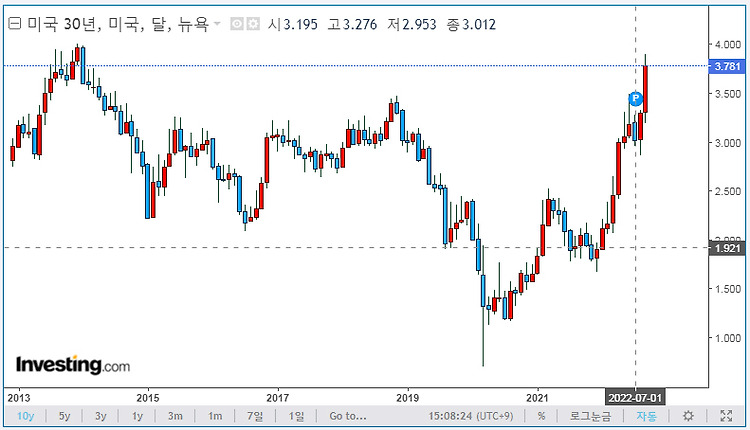Viewport: 750px width, 430px height.
Task: Click the 고3.276 high value
Action: point(352,24)
